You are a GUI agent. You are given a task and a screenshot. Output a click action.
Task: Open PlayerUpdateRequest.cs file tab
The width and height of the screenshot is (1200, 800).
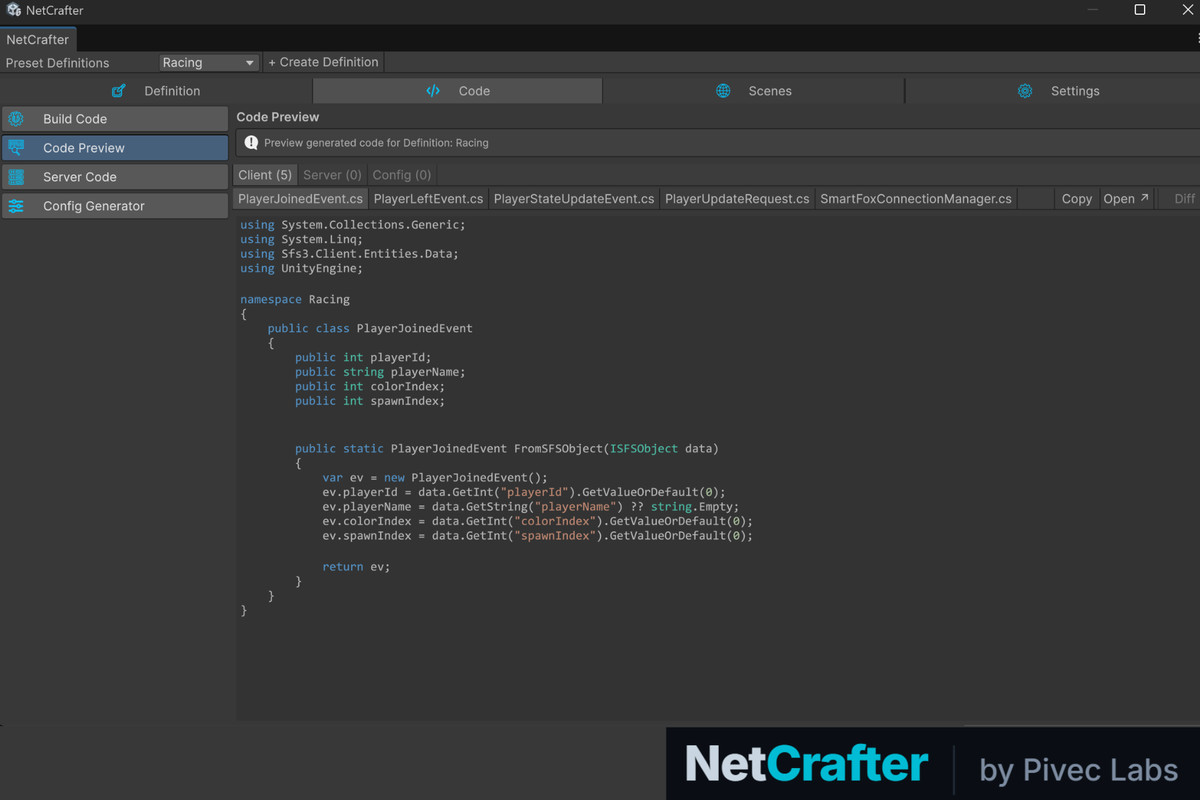tap(737, 199)
